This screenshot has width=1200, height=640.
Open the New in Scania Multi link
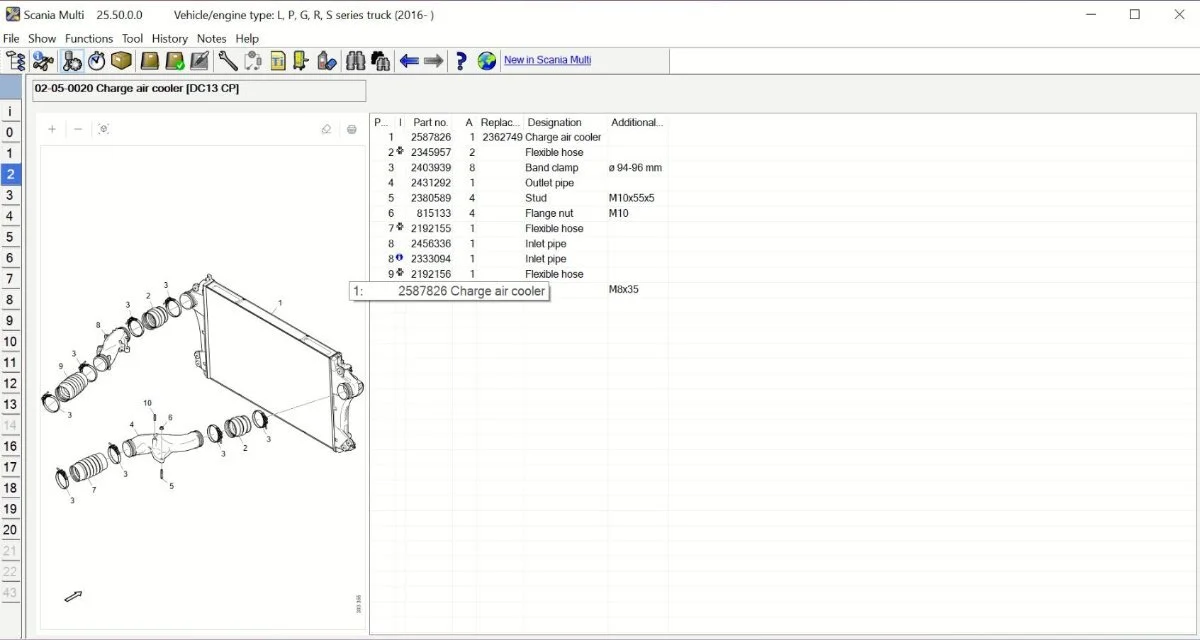tap(547, 60)
